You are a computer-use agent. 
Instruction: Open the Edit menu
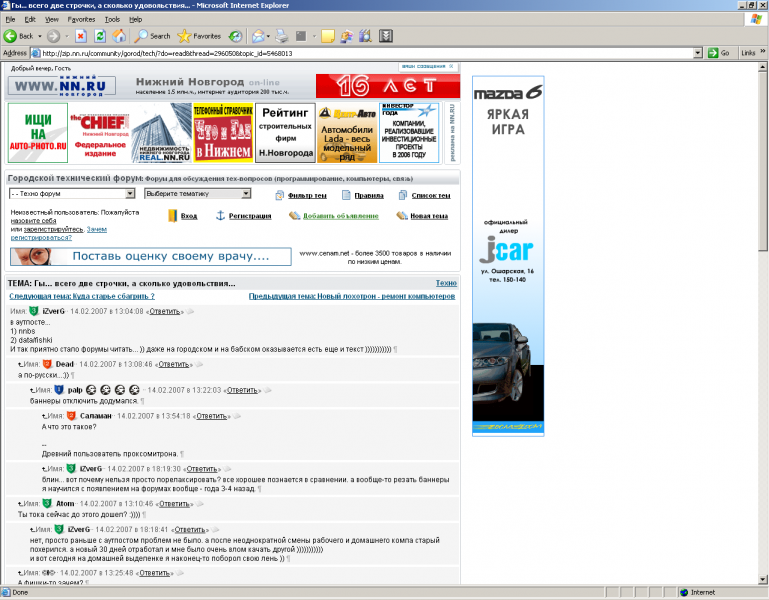(x=30, y=19)
